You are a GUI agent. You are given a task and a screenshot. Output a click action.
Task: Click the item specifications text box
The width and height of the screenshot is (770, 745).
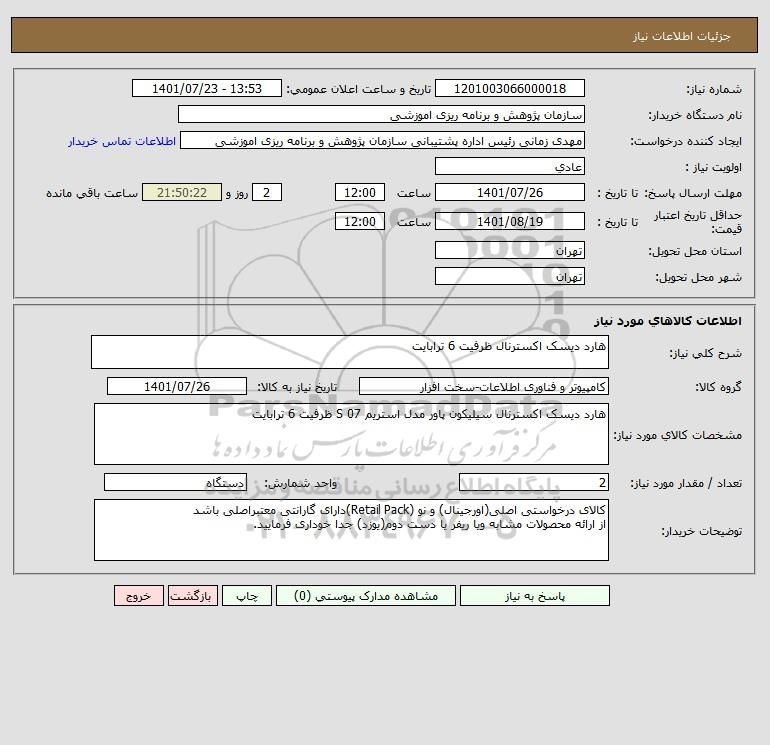351,434
